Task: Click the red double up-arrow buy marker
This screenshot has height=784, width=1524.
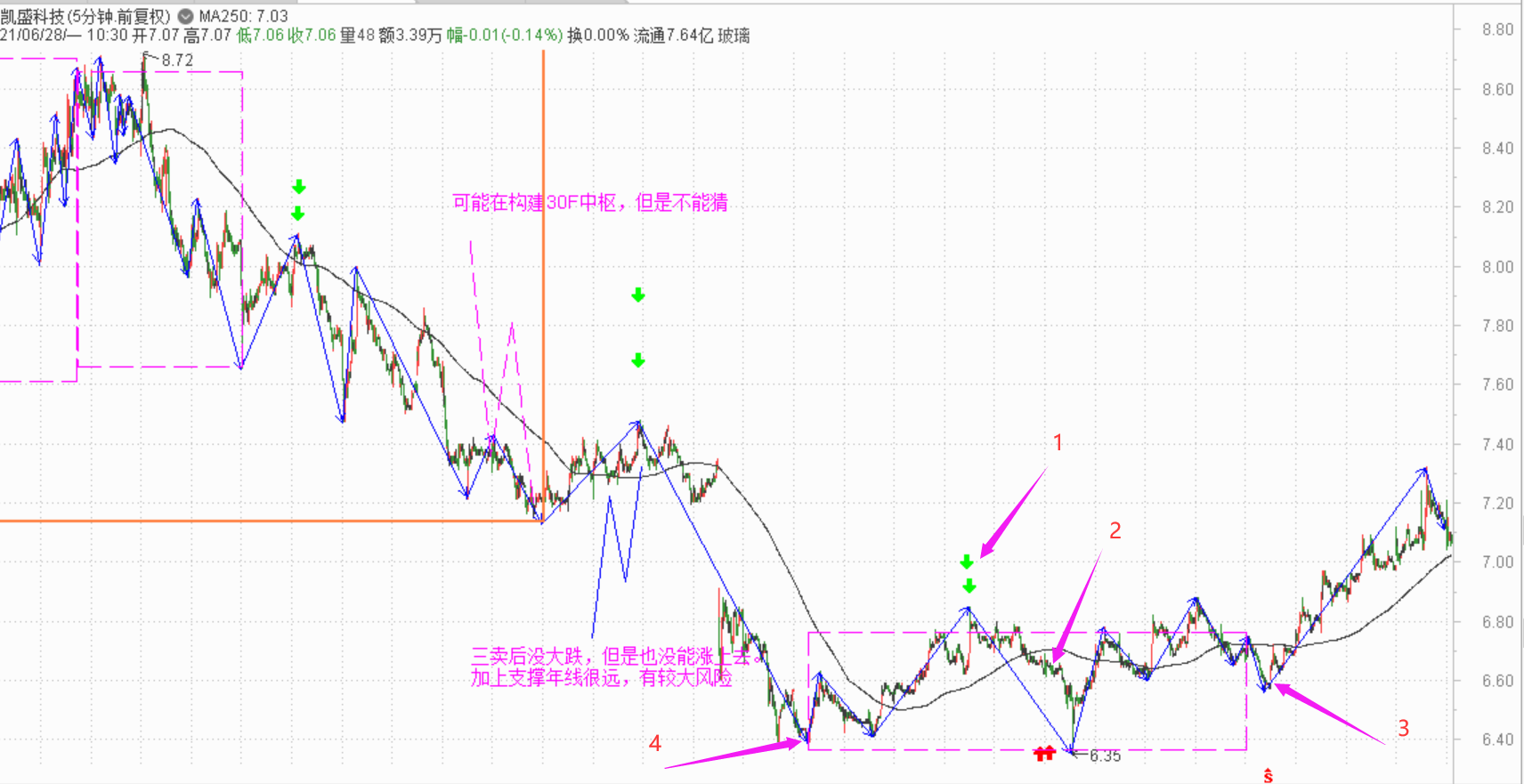Action: point(1044,754)
